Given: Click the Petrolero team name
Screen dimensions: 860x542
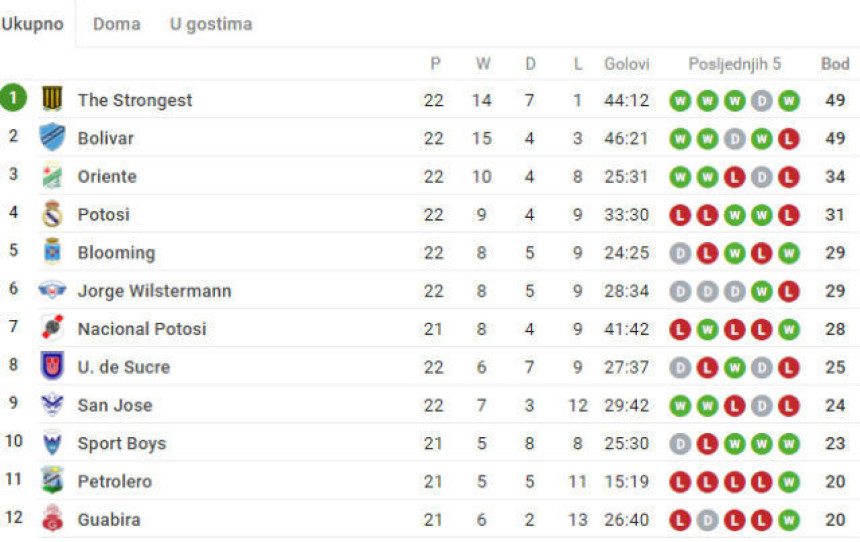Looking at the screenshot, I should tap(115, 482).
